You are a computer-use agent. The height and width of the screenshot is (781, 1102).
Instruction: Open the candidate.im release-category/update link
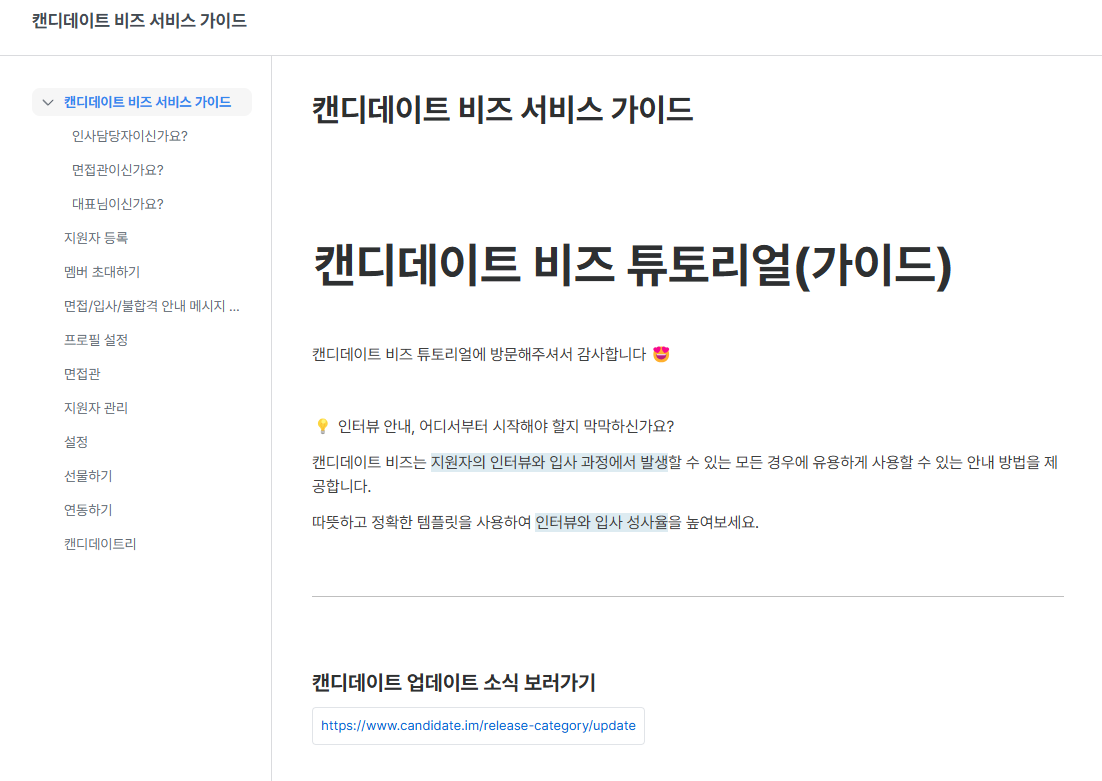pyautogui.click(x=478, y=725)
